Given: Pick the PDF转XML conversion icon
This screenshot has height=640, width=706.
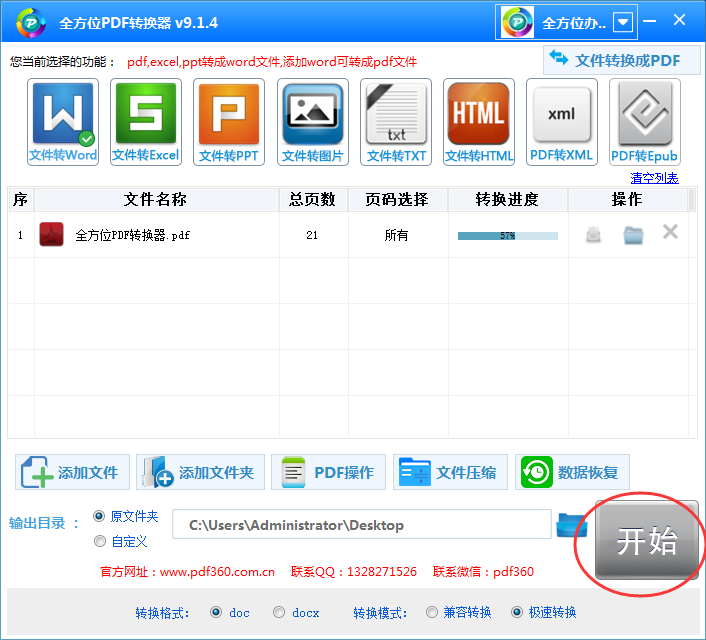Looking at the screenshot, I should (x=562, y=122).
